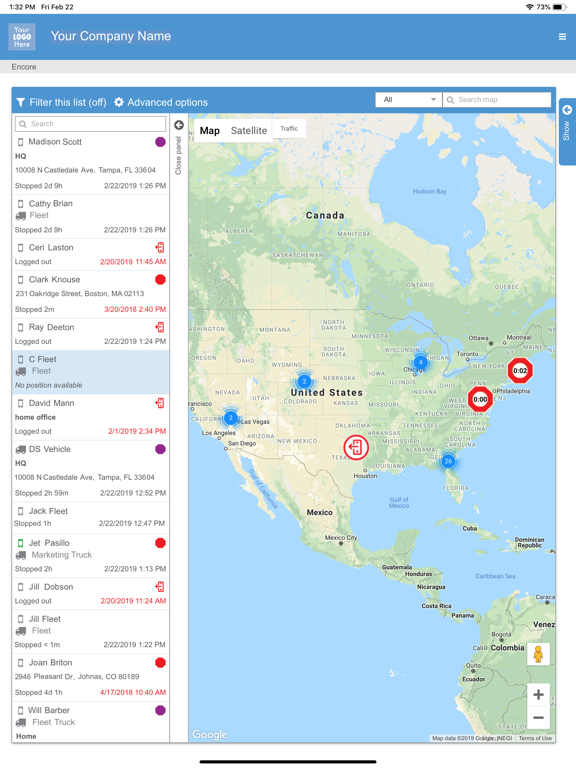Click DS Vehicle's truck icon
576x768 pixels.
point(21,449)
